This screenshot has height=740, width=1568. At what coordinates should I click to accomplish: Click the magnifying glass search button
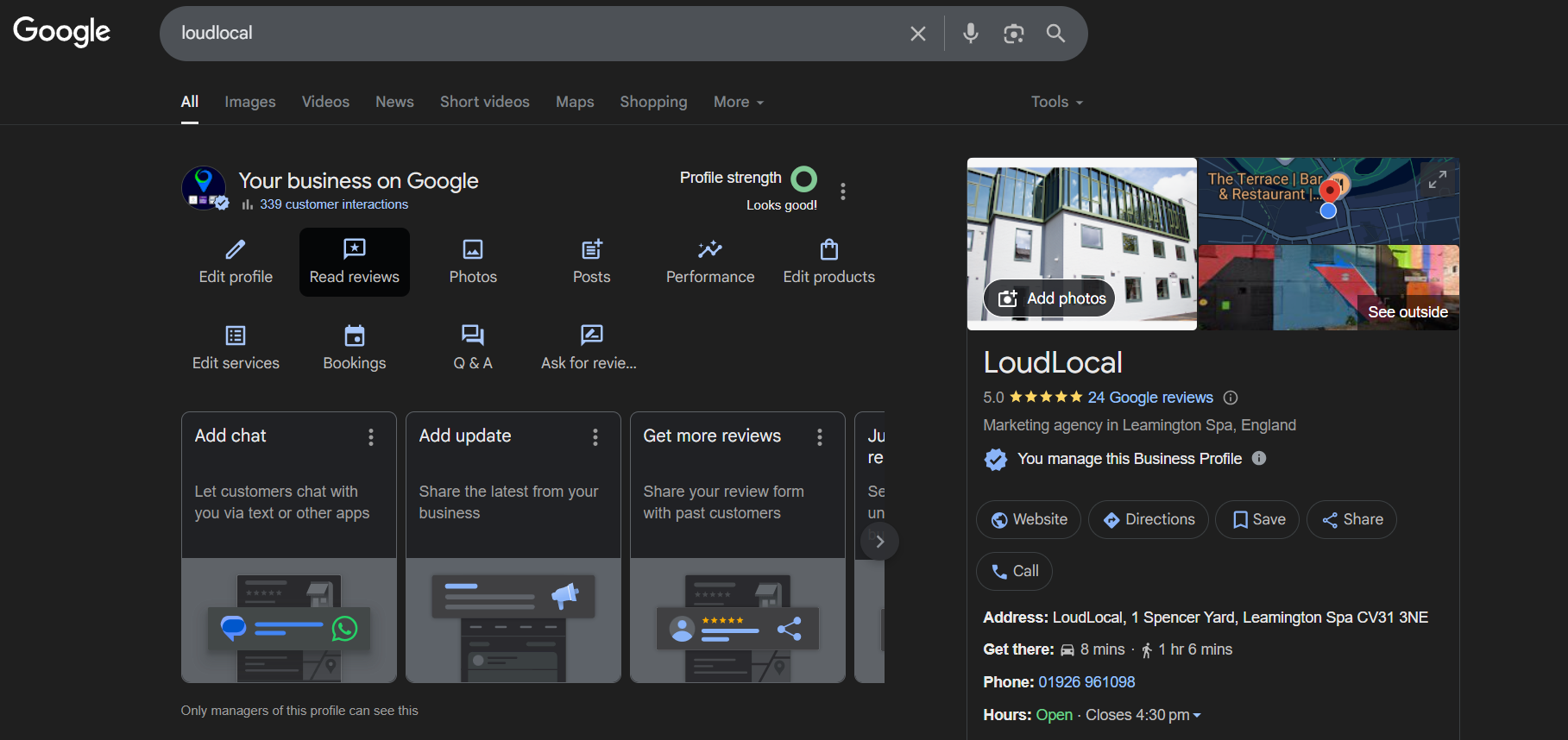point(1055,34)
